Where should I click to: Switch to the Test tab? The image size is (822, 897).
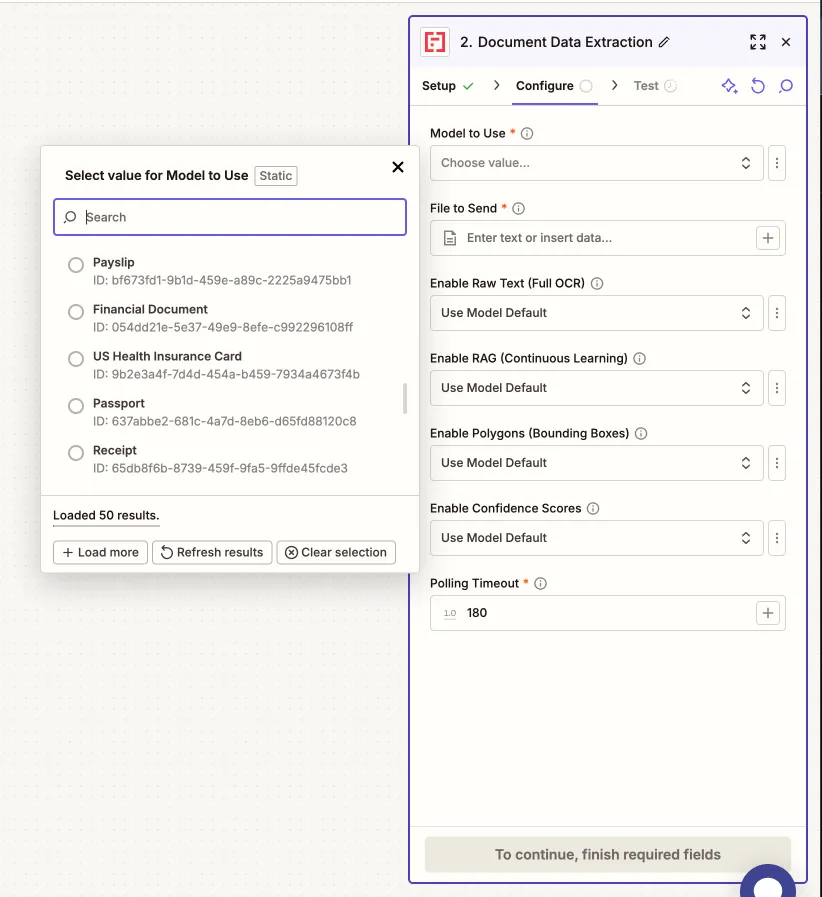(x=646, y=86)
